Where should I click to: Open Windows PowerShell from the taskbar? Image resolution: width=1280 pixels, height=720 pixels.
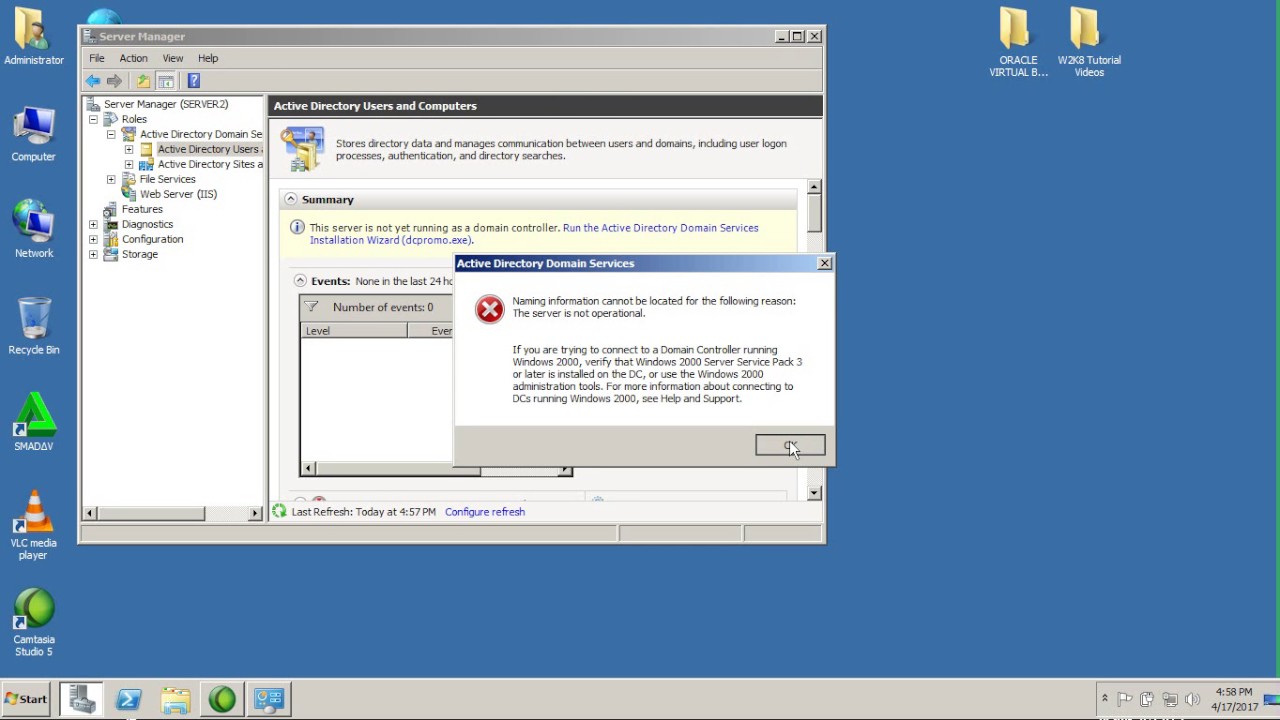click(x=129, y=699)
